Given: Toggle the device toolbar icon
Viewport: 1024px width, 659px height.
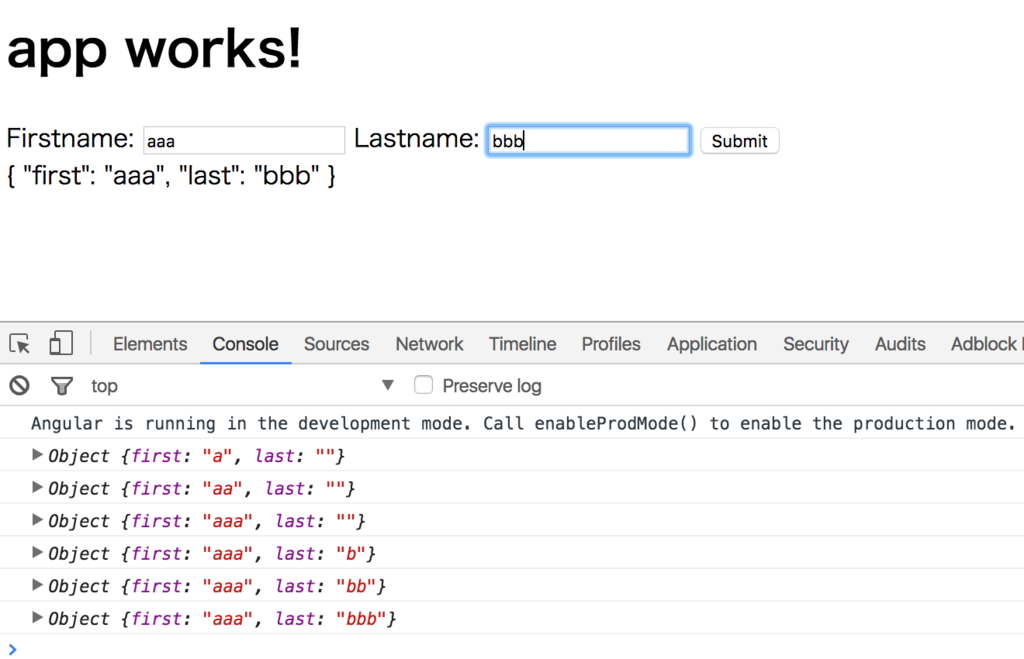Looking at the screenshot, I should click(x=61, y=344).
